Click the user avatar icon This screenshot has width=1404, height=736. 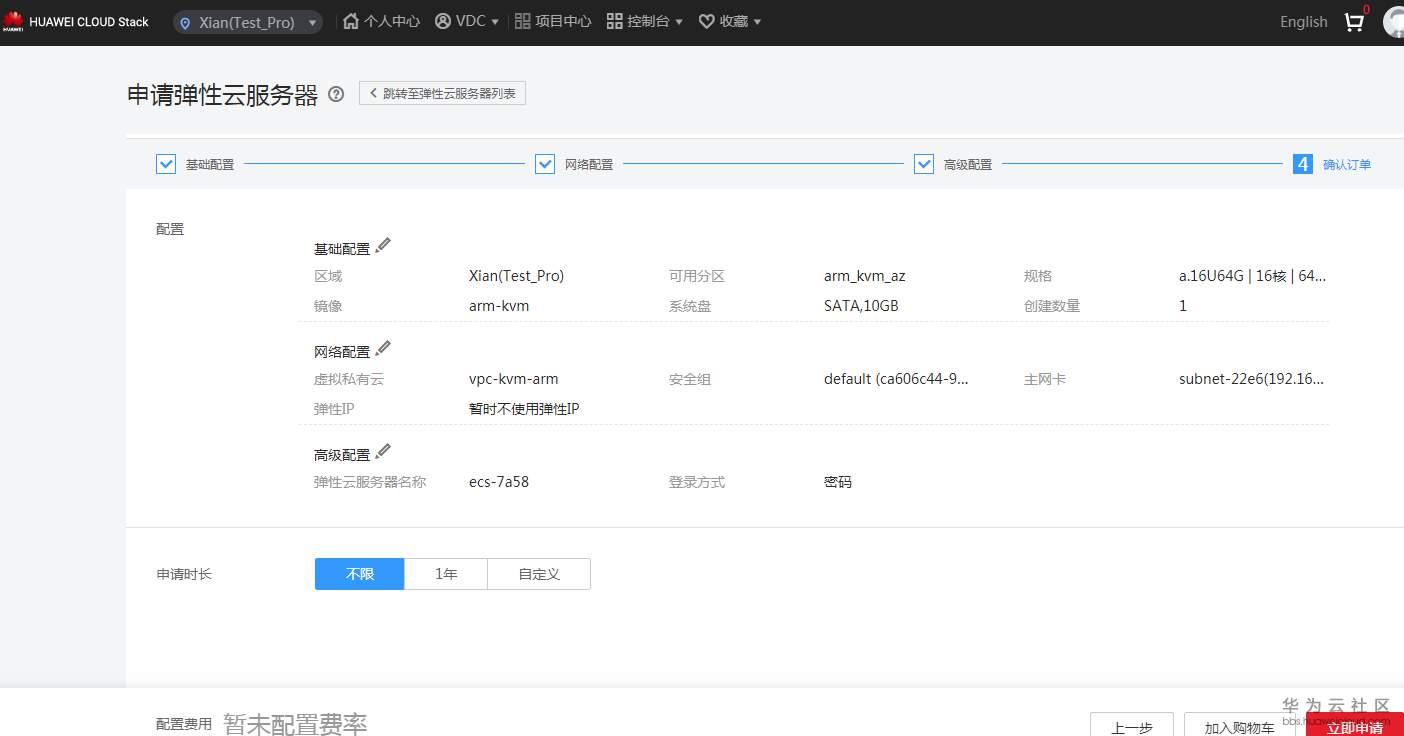(x=1394, y=22)
